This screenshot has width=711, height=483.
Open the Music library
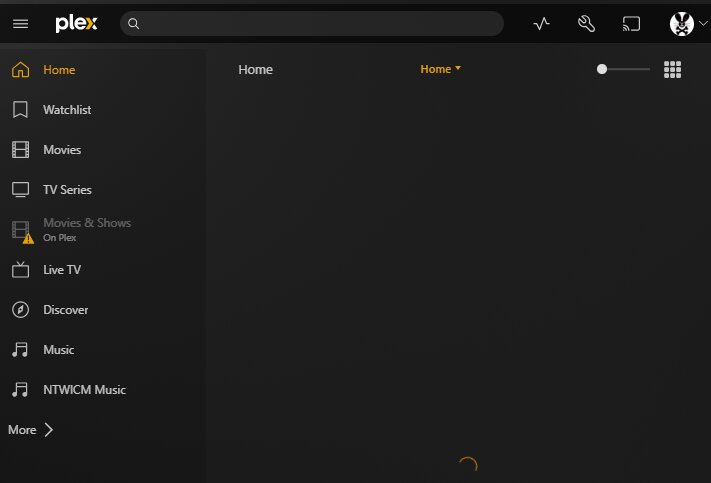(58, 350)
